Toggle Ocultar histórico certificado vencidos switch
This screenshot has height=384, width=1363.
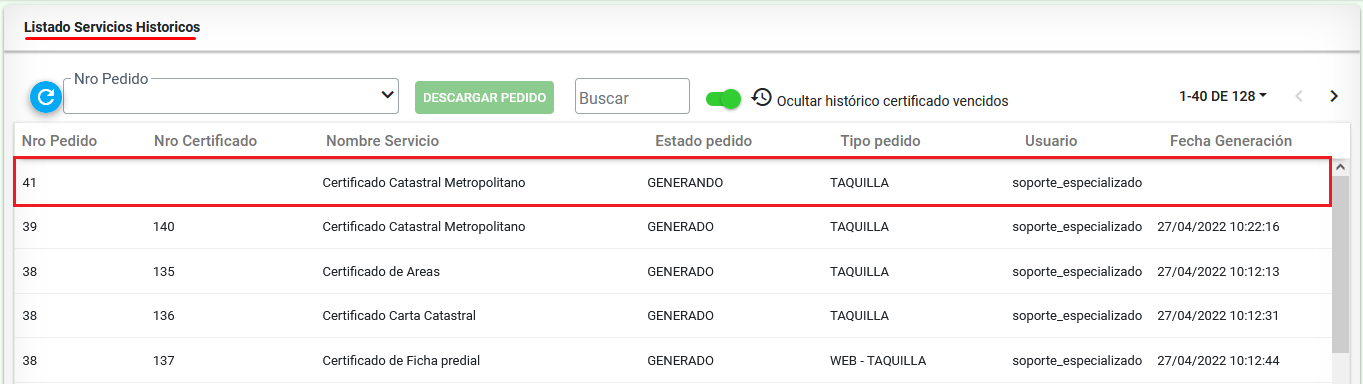click(x=724, y=98)
